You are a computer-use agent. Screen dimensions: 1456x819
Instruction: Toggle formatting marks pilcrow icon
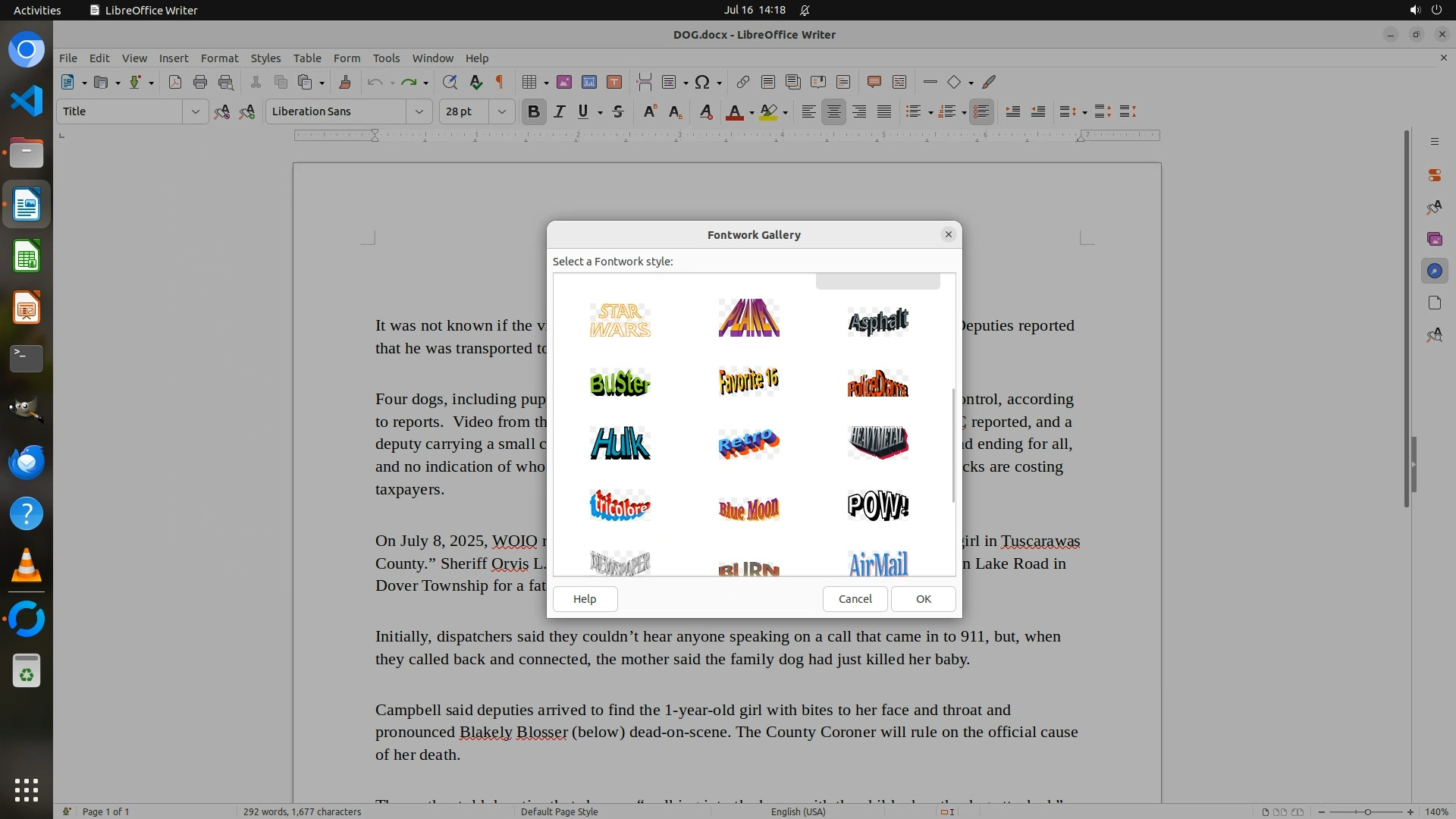tap(500, 82)
